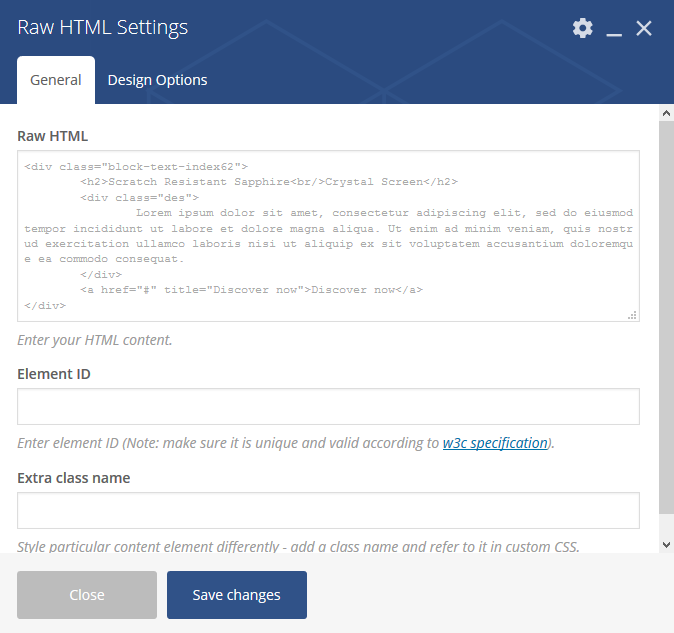Open the w3c specification link
This screenshot has height=633, width=674.
(x=495, y=443)
